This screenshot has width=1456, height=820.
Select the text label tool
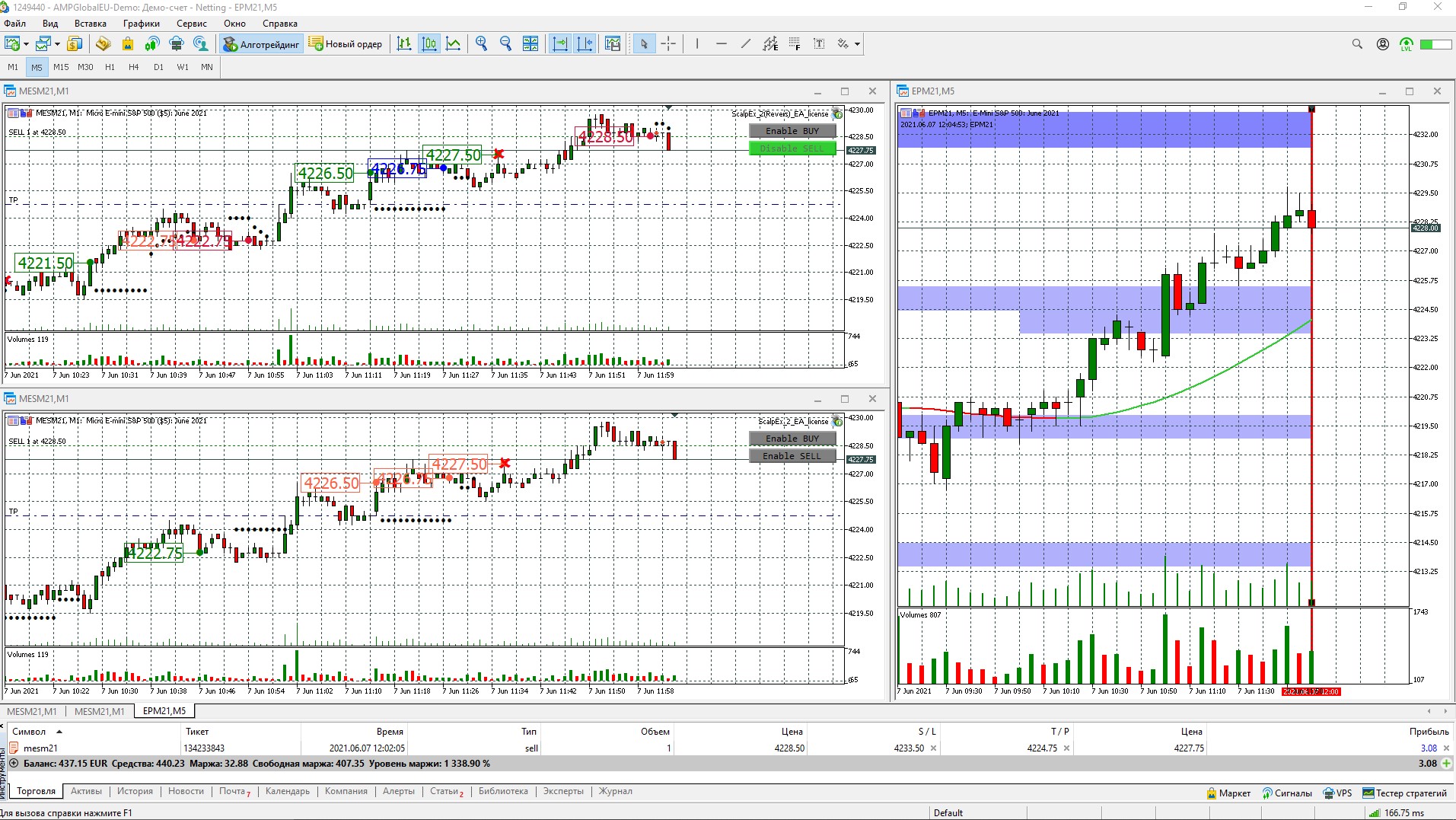click(x=819, y=44)
